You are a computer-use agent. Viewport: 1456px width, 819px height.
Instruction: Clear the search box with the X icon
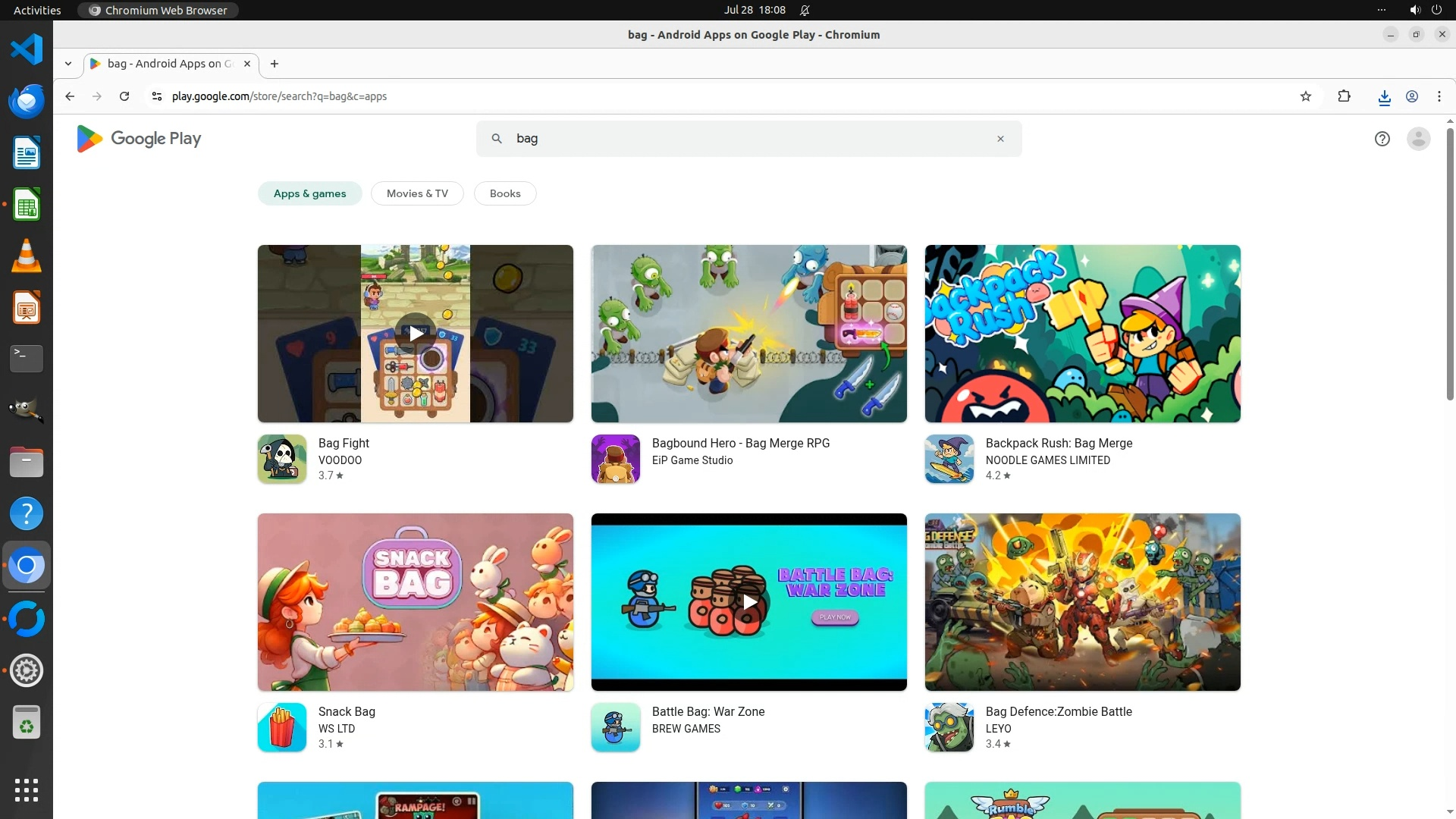[x=1000, y=139]
